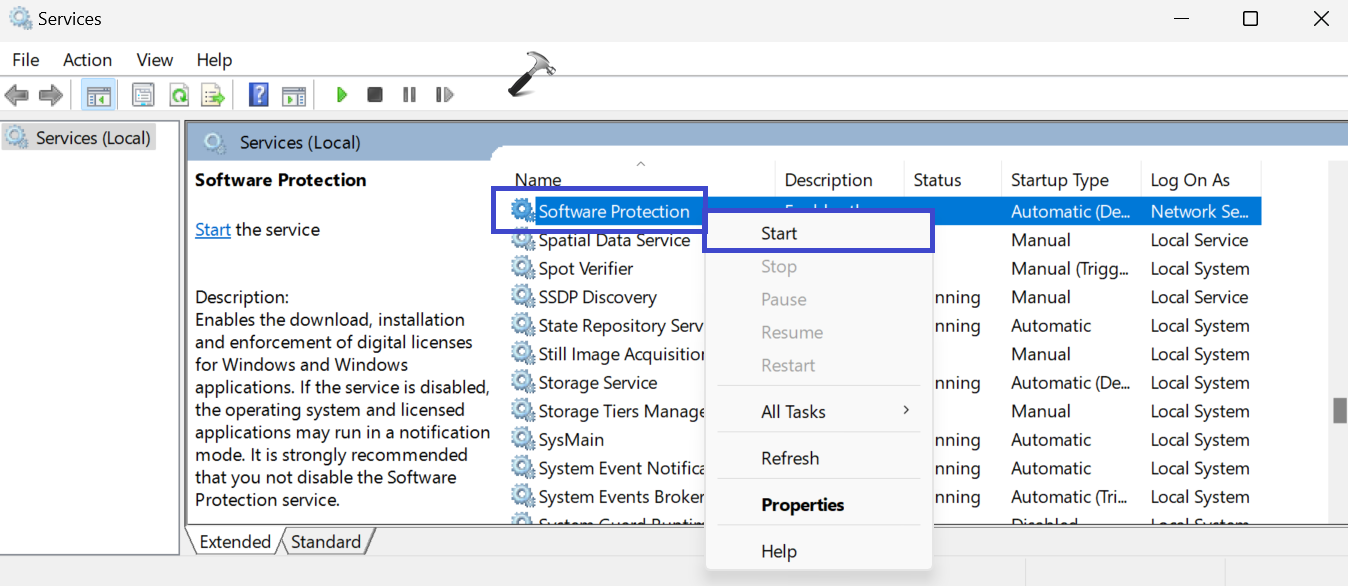Click the Show/Hide Console Tree toolbar icon
1348x586 pixels.
click(98, 95)
